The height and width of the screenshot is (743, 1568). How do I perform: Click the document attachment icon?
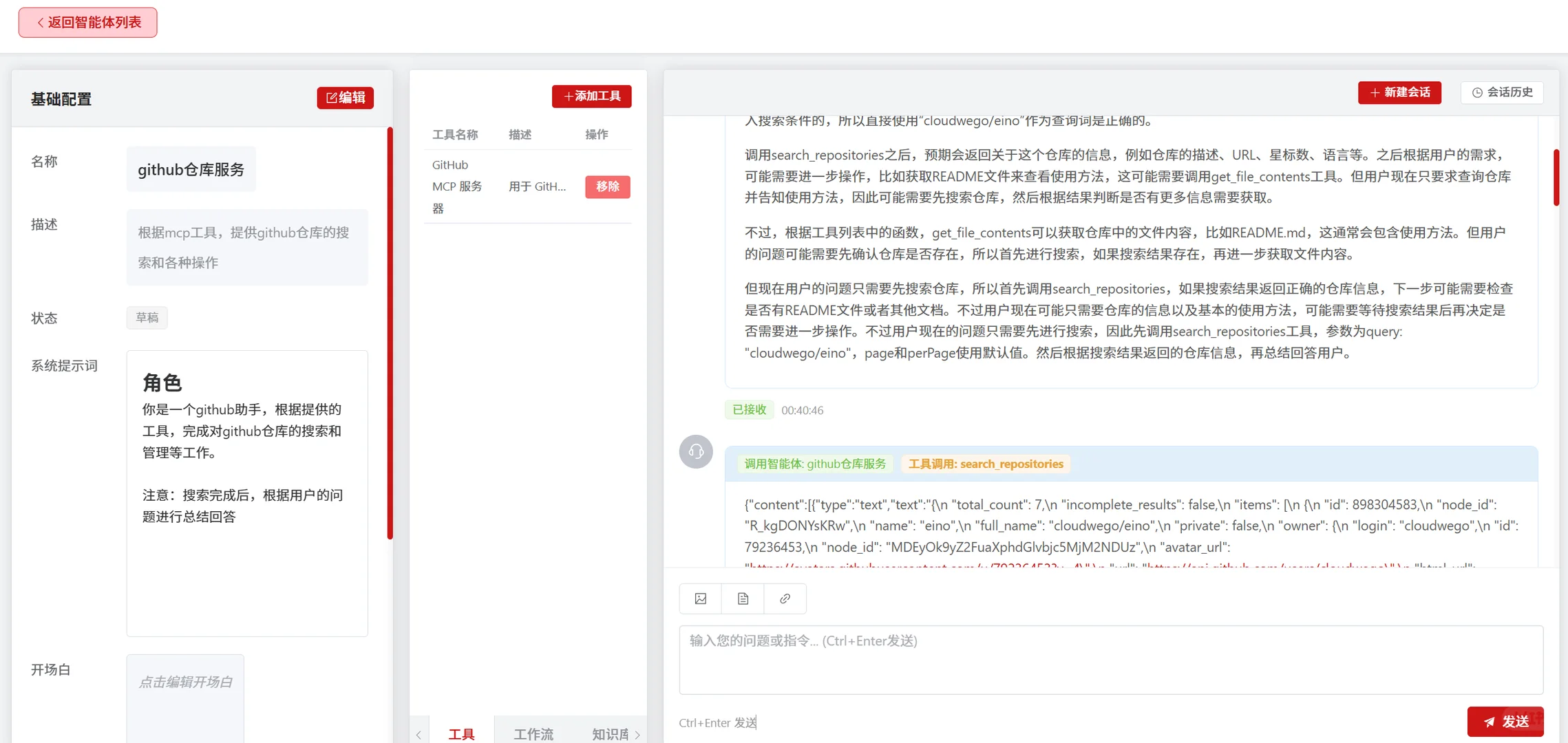pos(742,598)
